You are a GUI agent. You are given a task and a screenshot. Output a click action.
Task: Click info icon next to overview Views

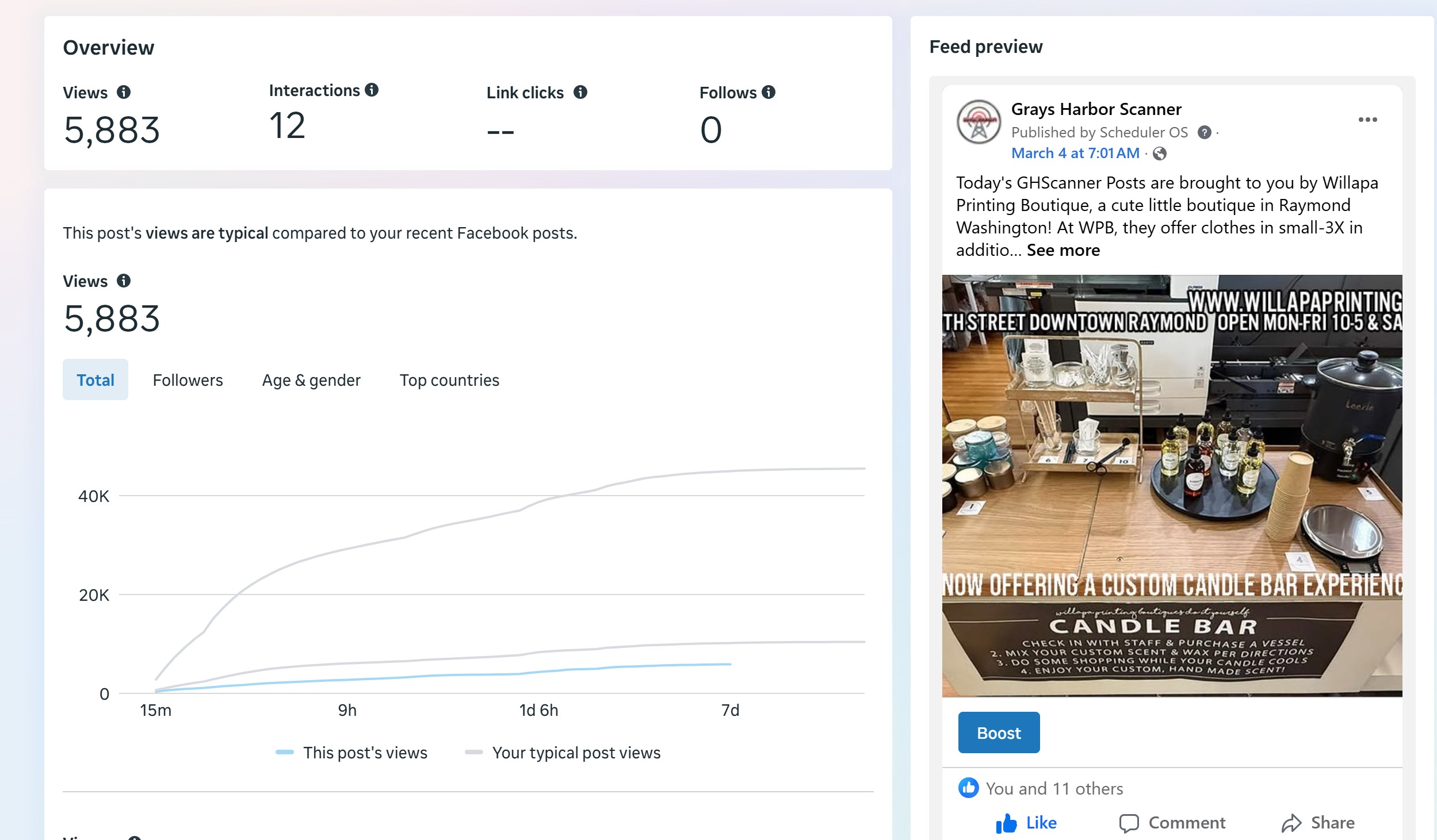(123, 92)
